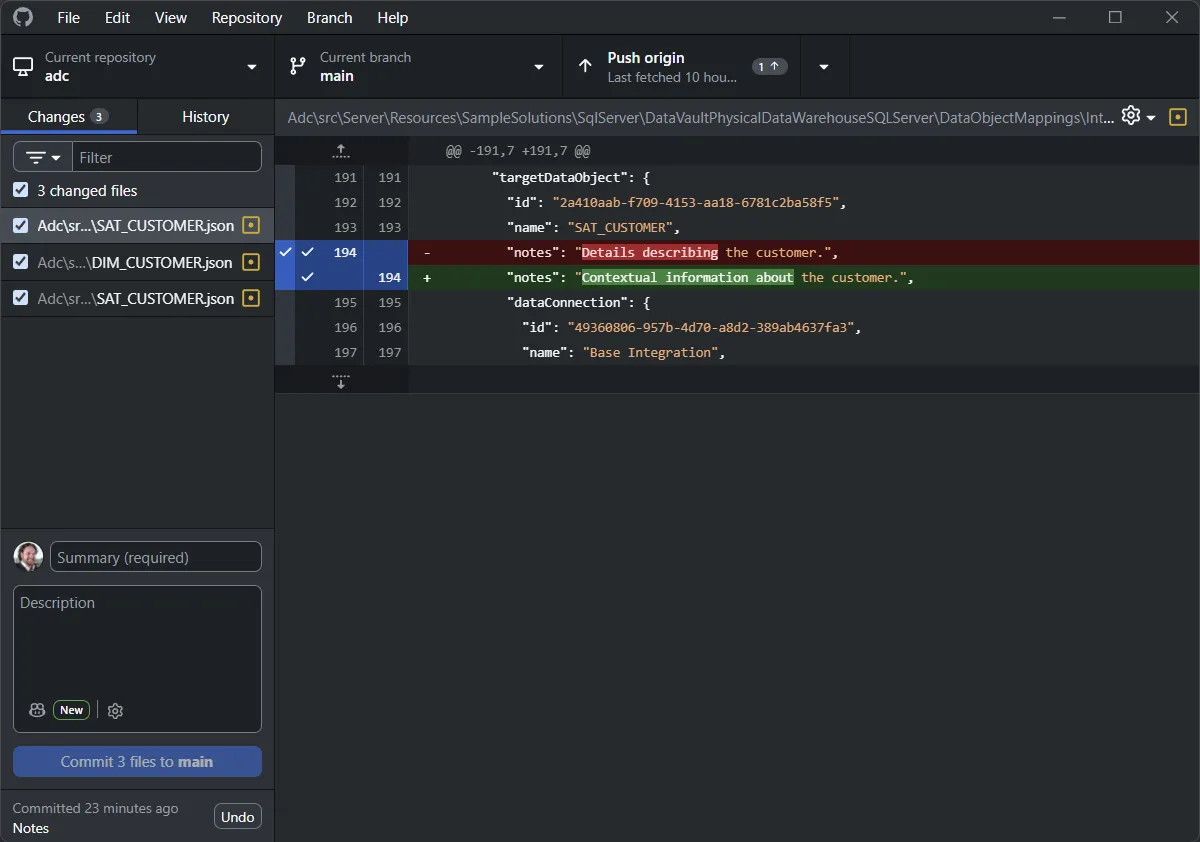This screenshot has width=1200, height=842.
Task: Click the modified file icon in diff header
Action: 1178,117
